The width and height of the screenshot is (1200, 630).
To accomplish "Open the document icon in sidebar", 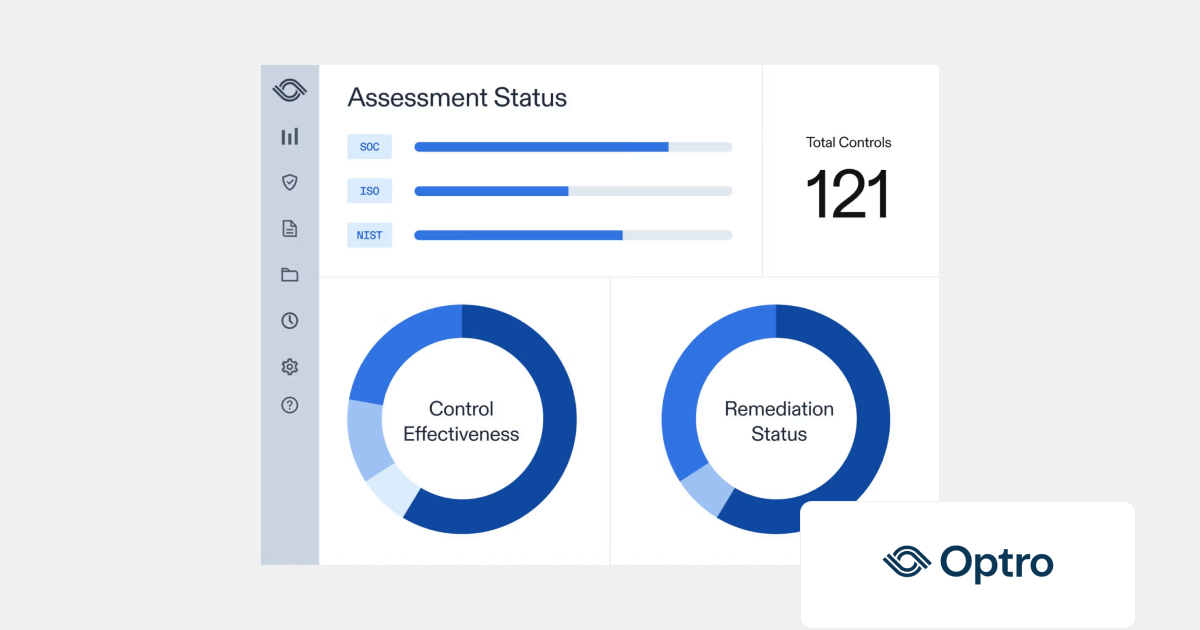I will [290, 228].
